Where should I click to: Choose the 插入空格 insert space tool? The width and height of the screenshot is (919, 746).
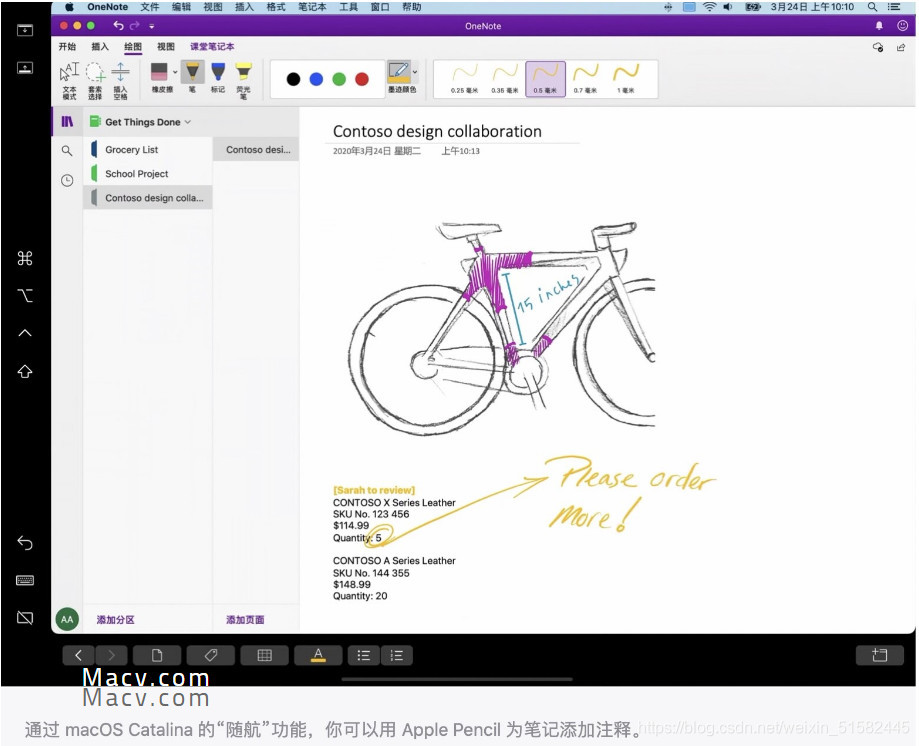coord(120,80)
